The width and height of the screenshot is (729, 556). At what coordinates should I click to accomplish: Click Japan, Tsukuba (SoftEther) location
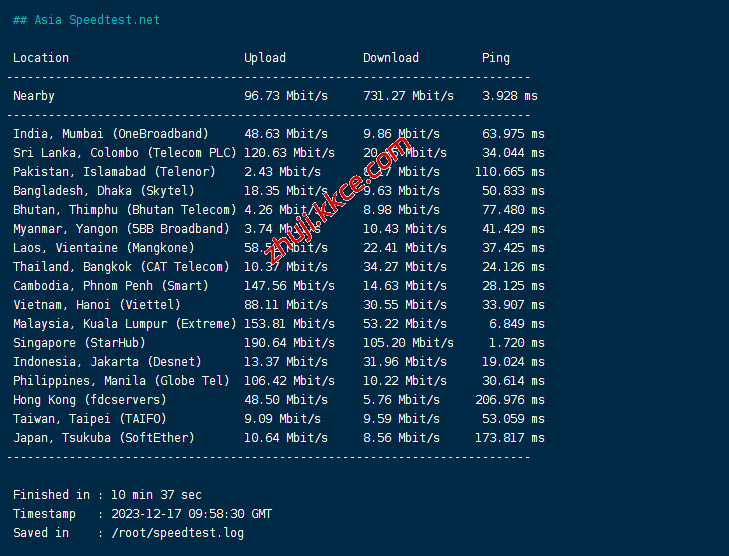pyautogui.click(x=104, y=438)
